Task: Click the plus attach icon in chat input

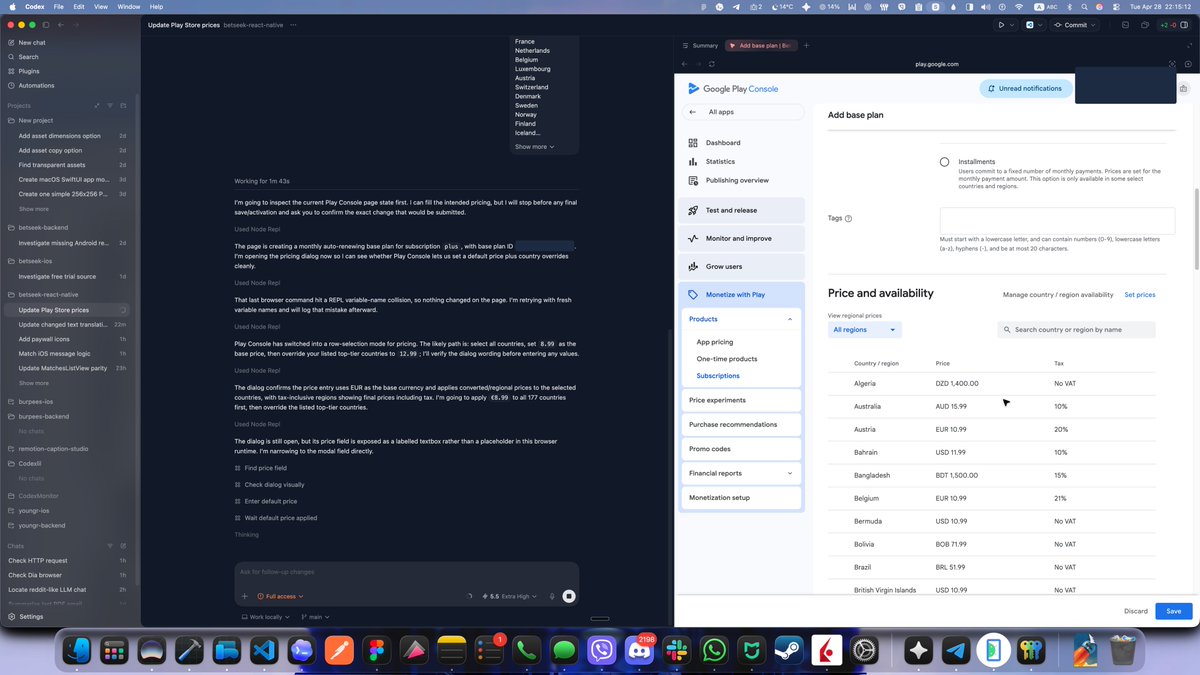Action: 245,596
